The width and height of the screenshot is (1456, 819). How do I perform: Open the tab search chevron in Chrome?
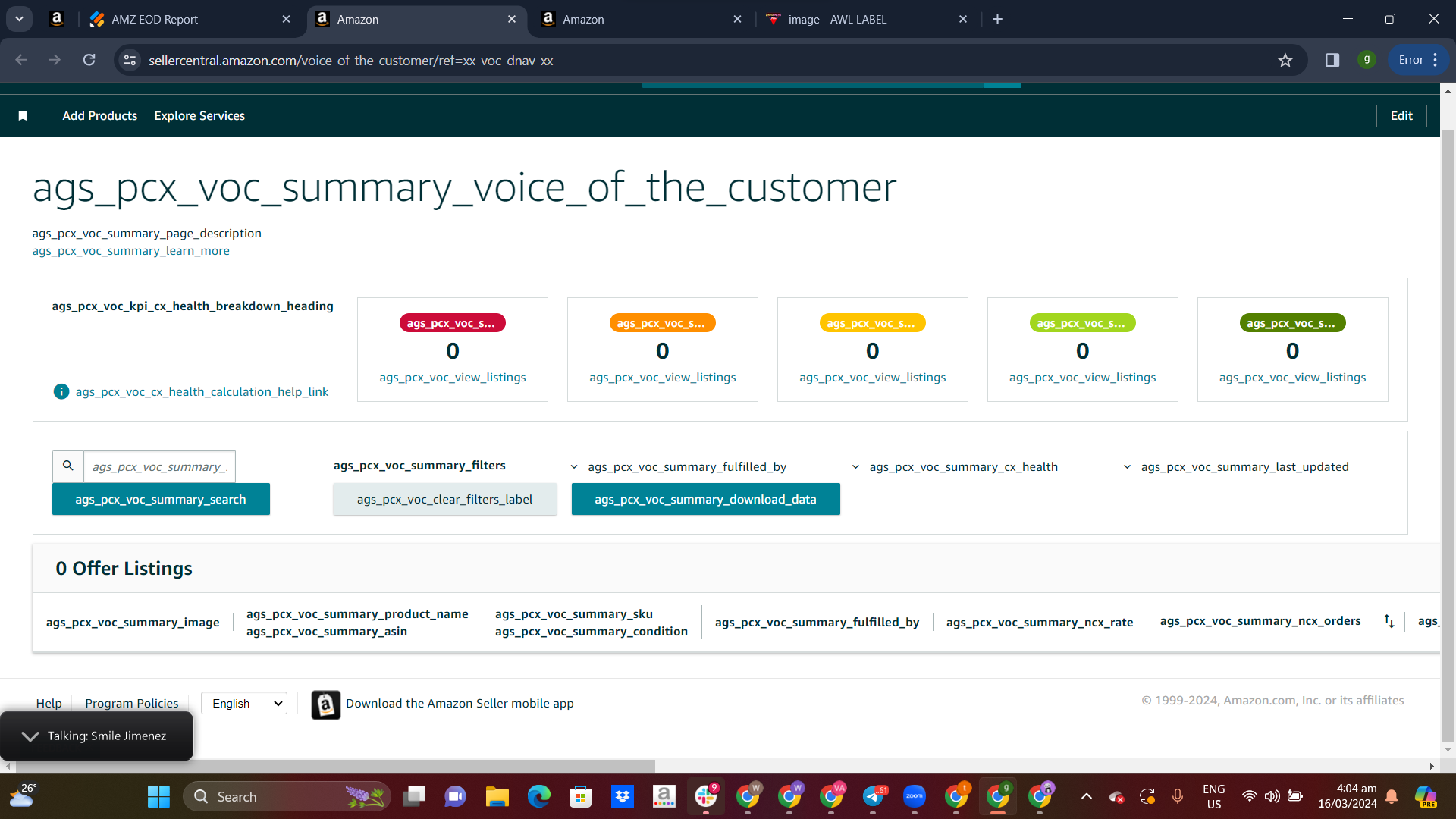tap(19, 19)
